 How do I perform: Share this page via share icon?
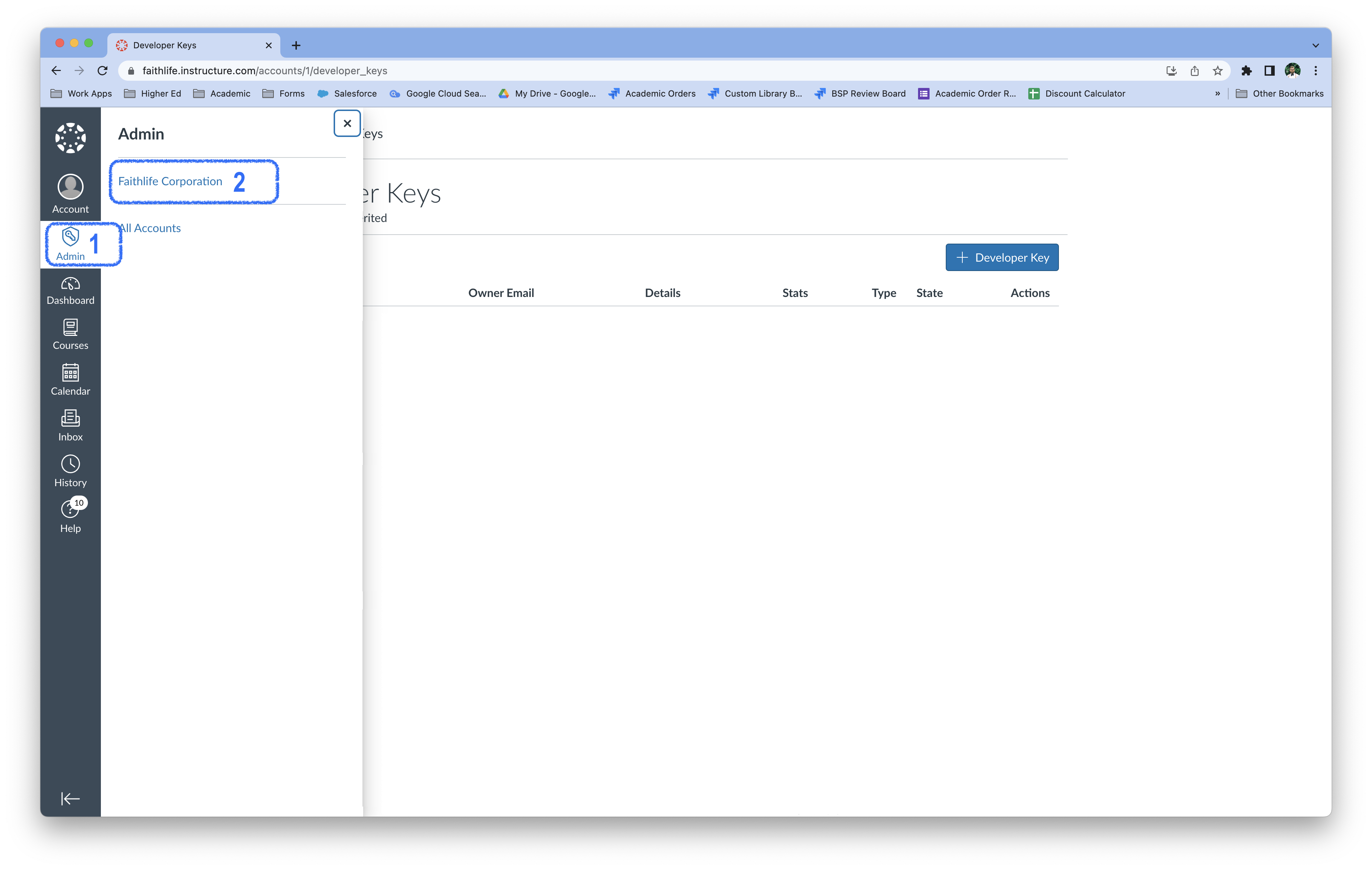pyautogui.click(x=1194, y=70)
